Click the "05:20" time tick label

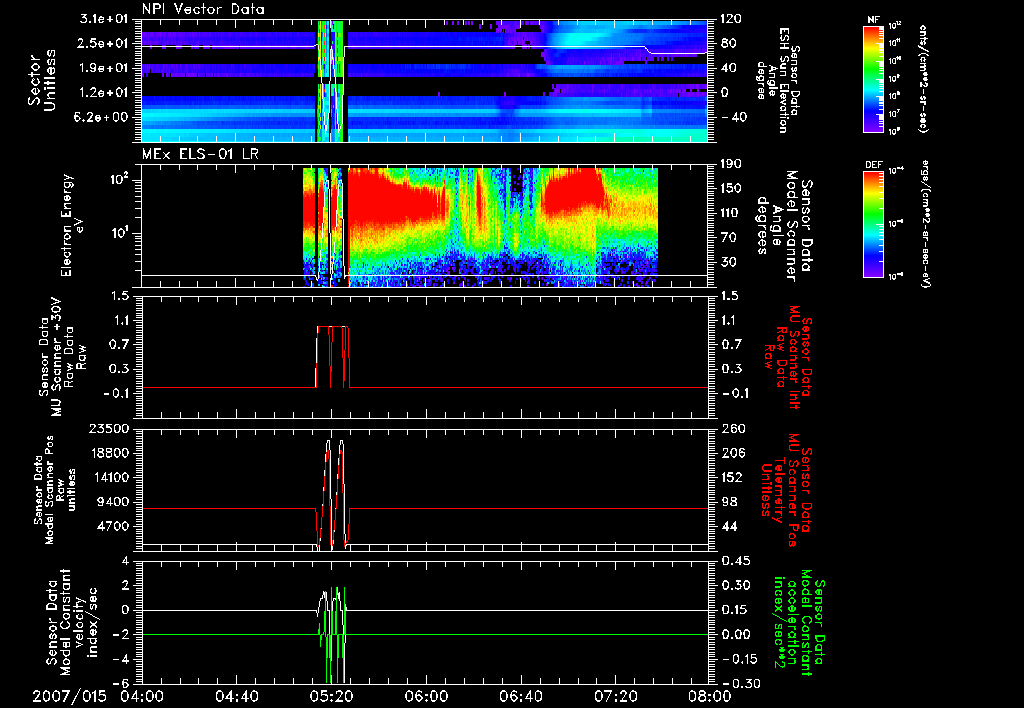click(x=331, y=696)
